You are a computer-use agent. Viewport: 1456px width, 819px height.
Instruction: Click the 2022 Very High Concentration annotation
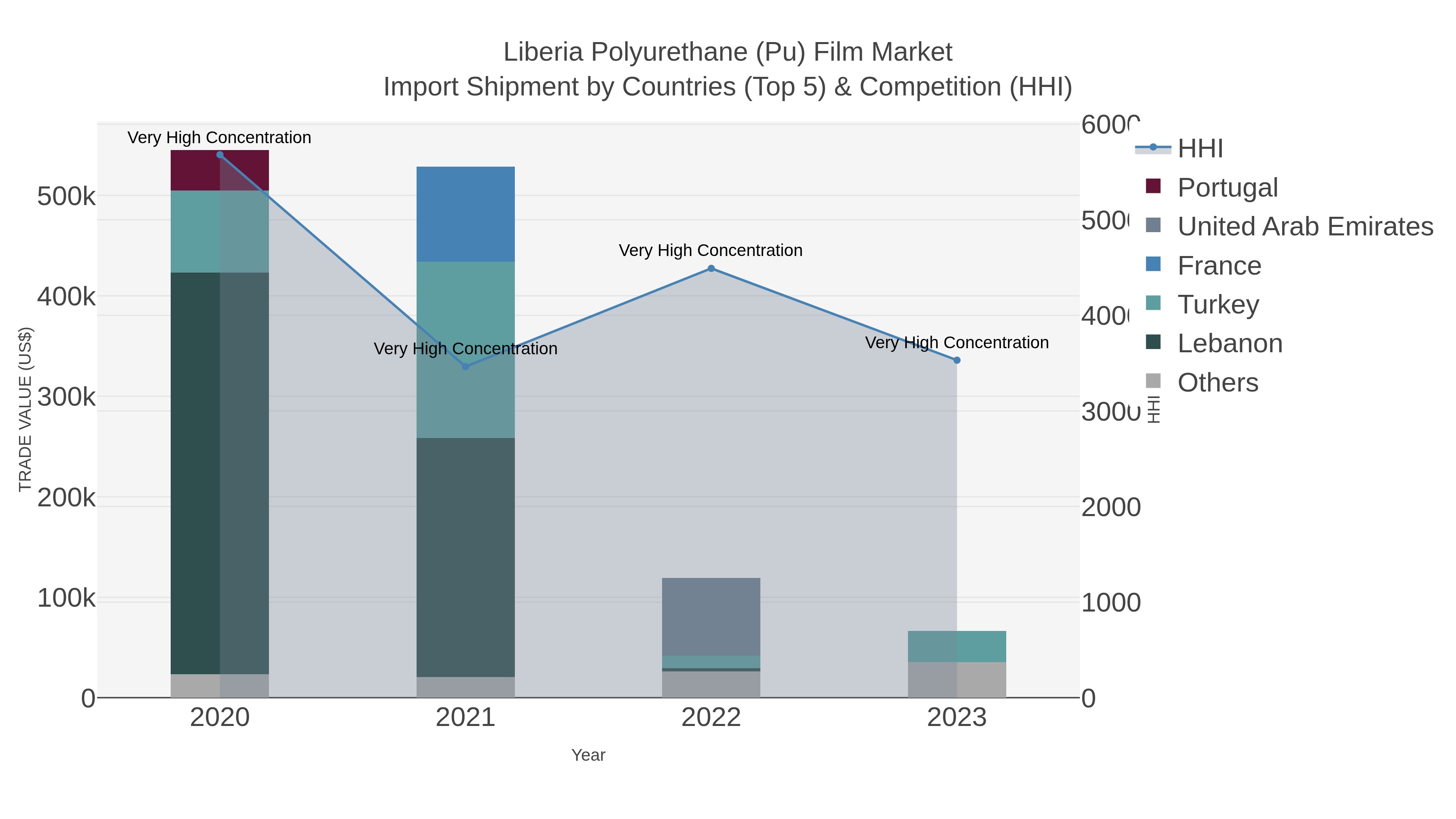711,250
